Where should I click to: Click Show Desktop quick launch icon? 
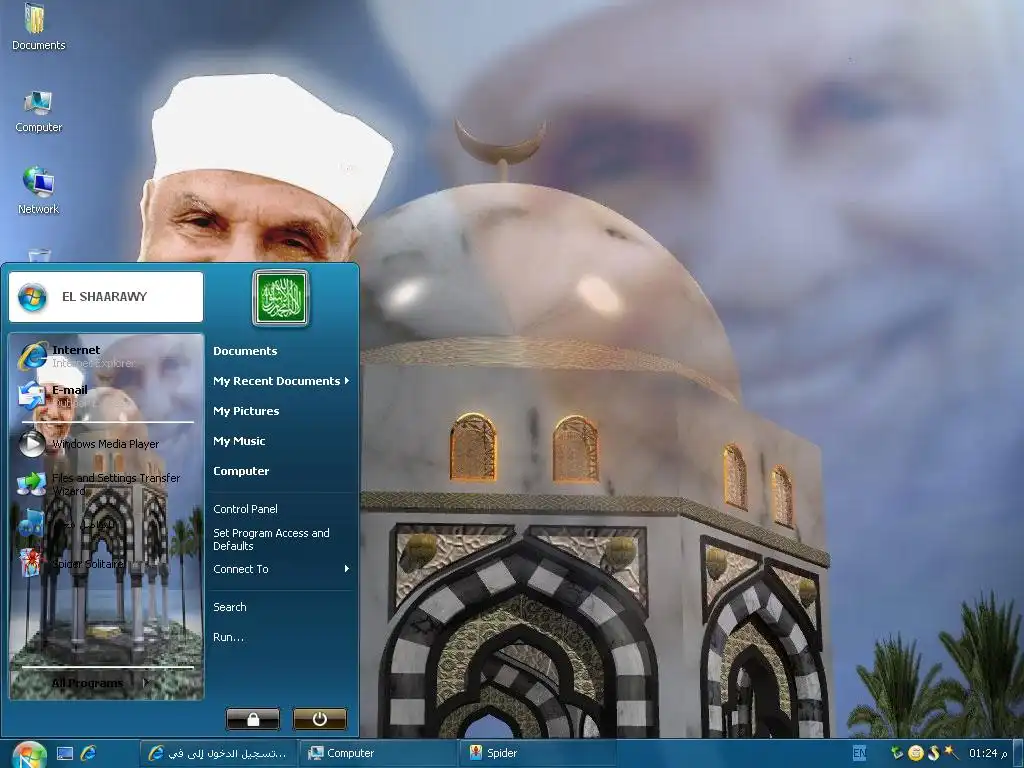pos(65,754)
